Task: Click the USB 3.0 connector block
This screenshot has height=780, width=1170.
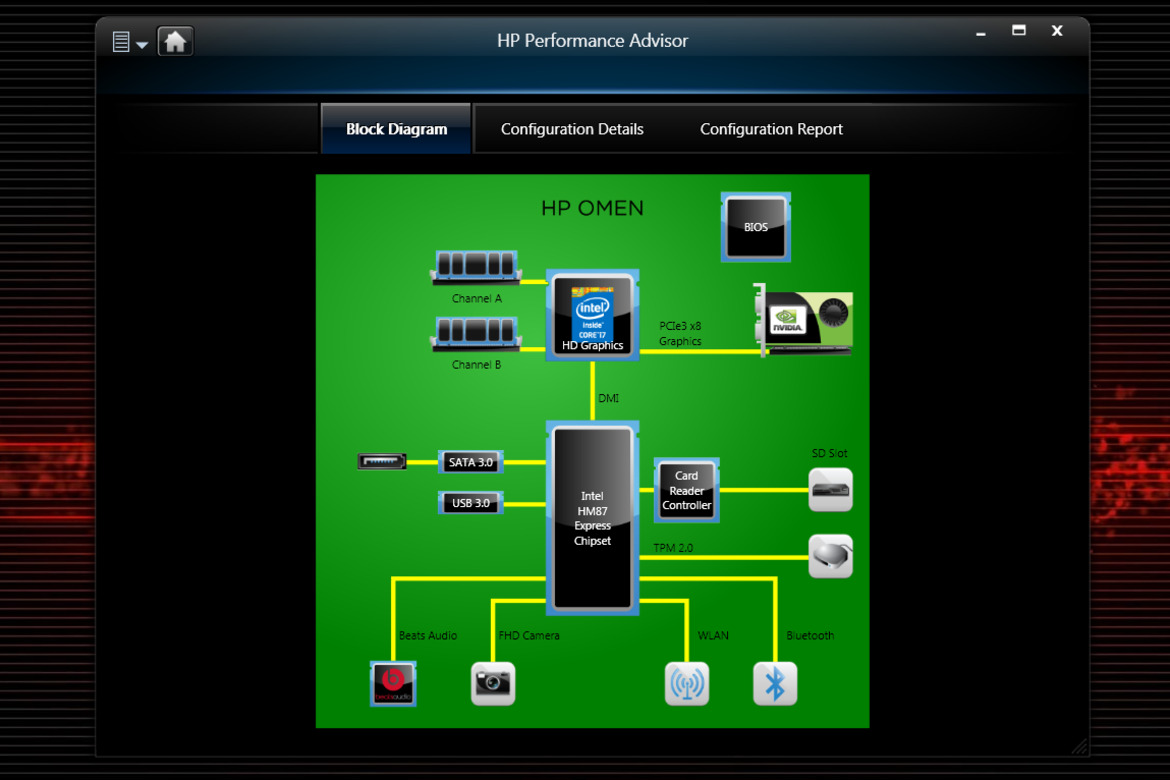Action: pyautogui.click(x=471, y=503)
